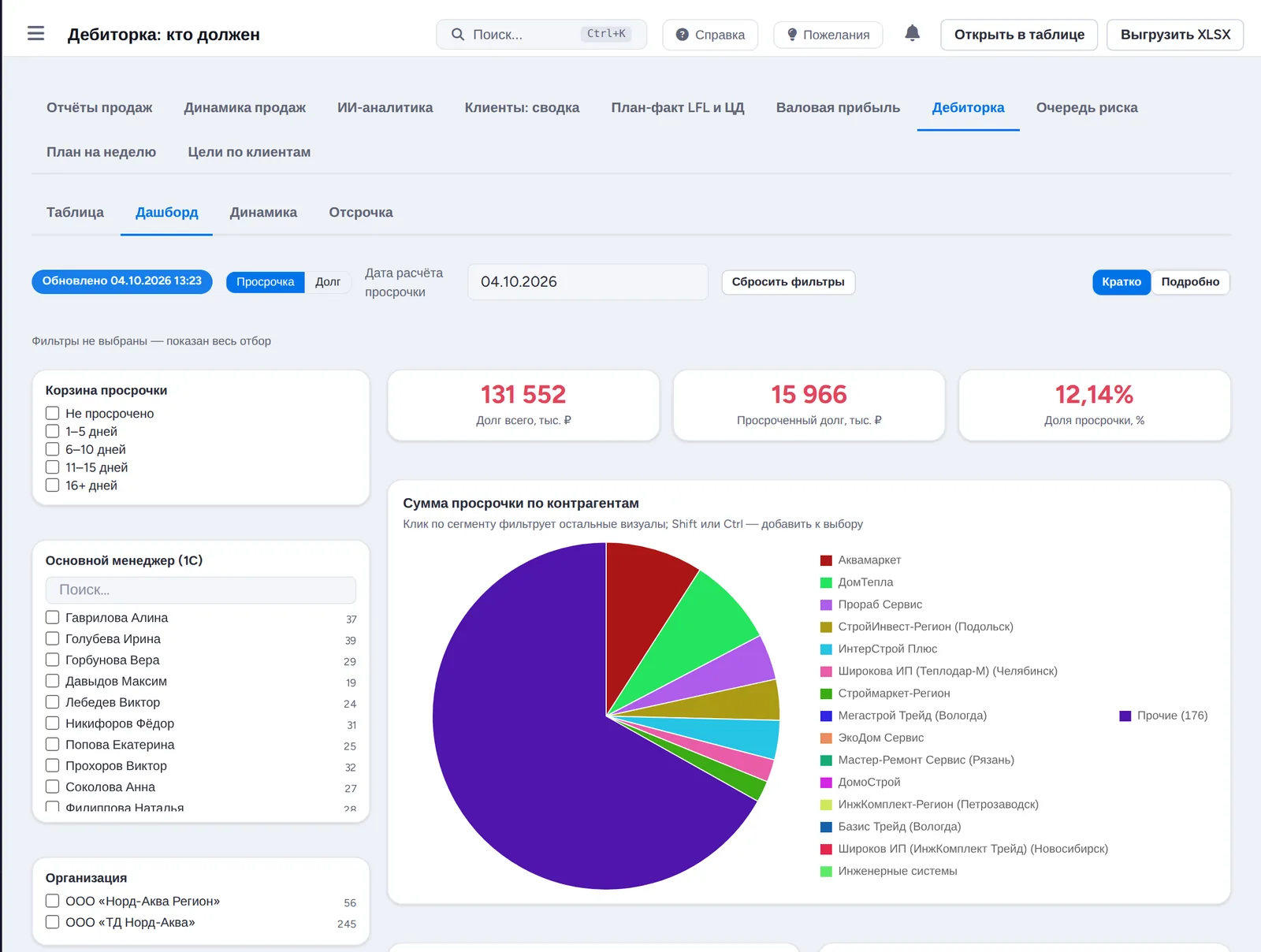Switch to the Очередь риска tab
This screenshot has width=1261, height=952.
1087,108
